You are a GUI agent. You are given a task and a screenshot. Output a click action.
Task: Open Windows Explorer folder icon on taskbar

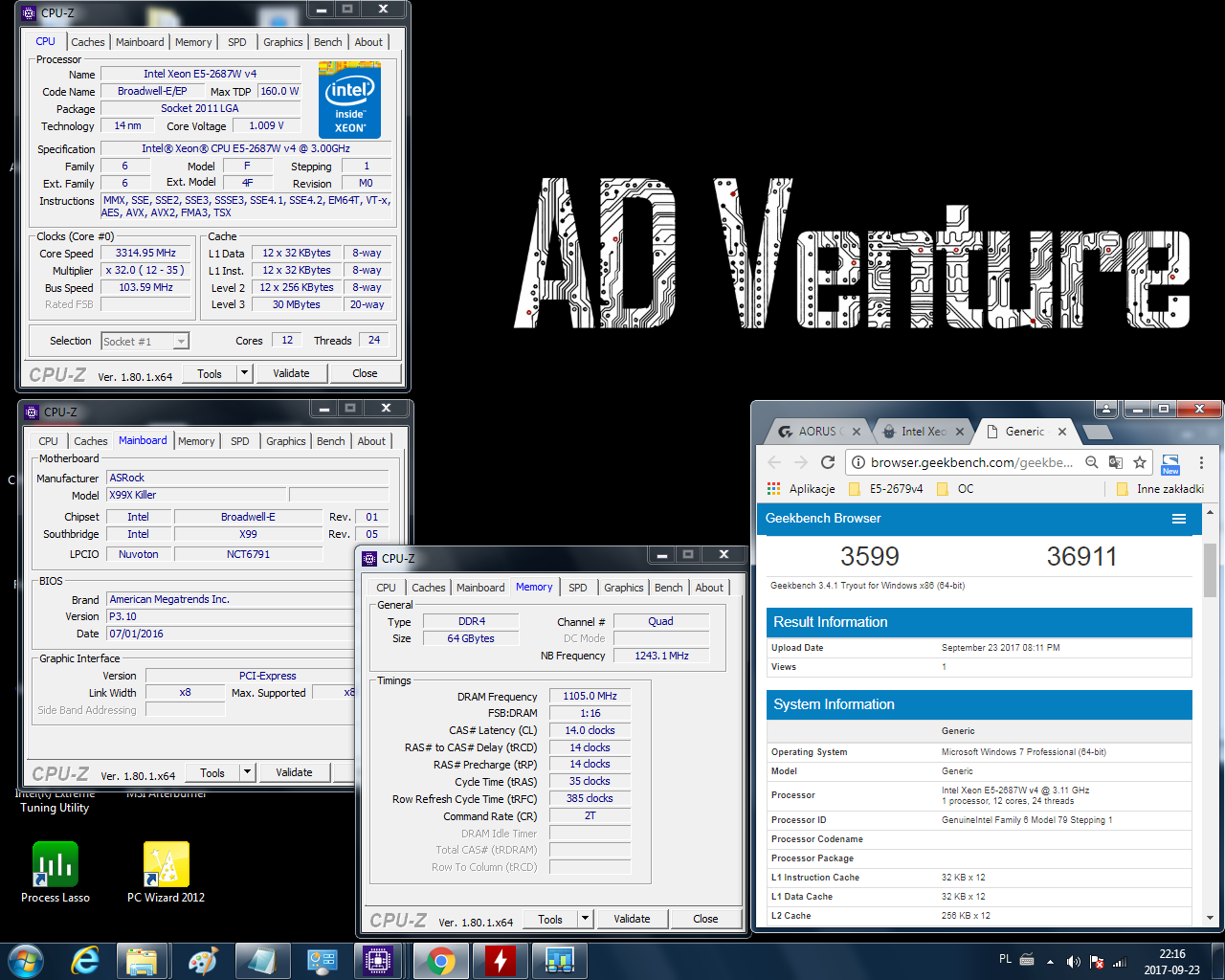pos(142,960)
